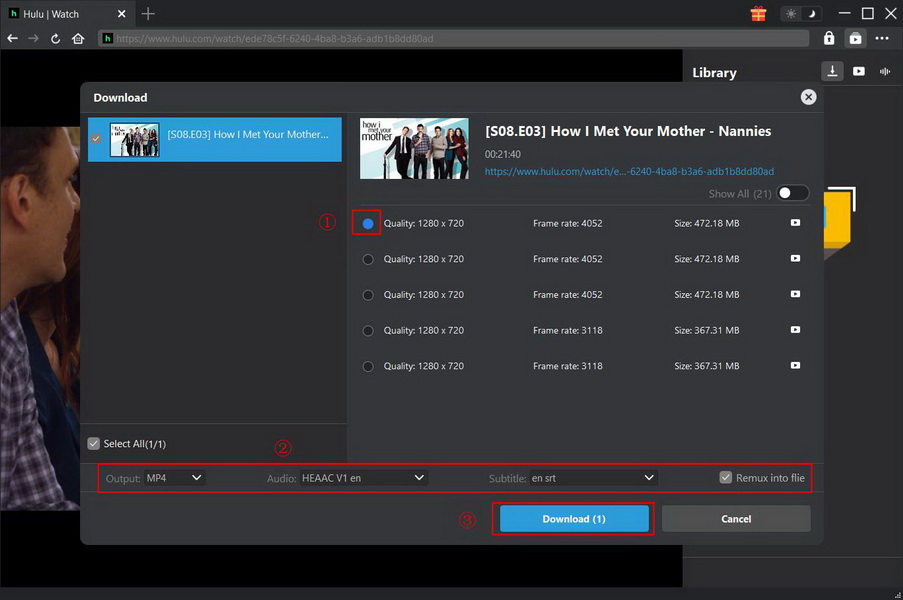Image resolution: width=903 pixels, height=600 pixels.
Task: Open the three-dot more options menu
Action: pyautogui.click(x=882, y=38)
